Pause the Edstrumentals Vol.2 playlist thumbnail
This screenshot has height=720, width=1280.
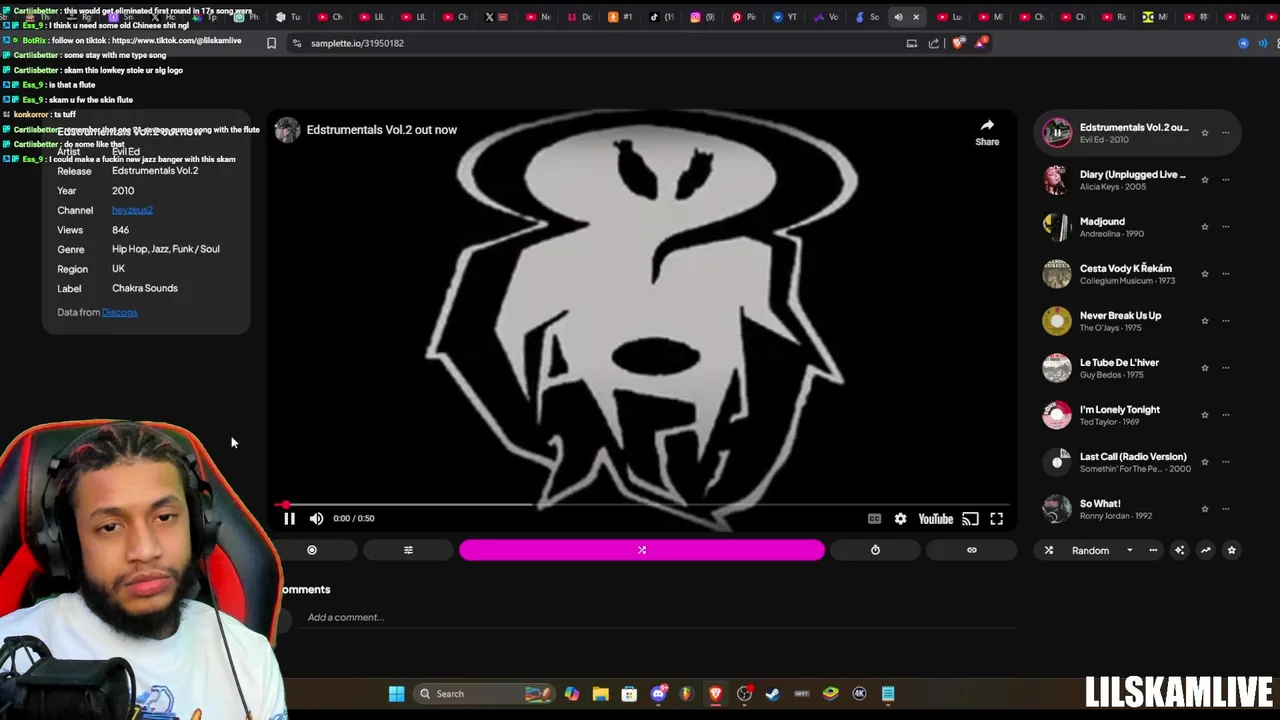click(x=1057, y=132)
